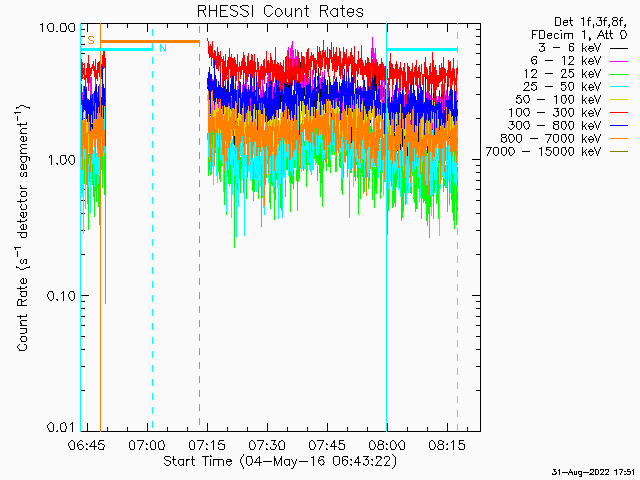Click the 08:15 time axis label

pos(447,445)
